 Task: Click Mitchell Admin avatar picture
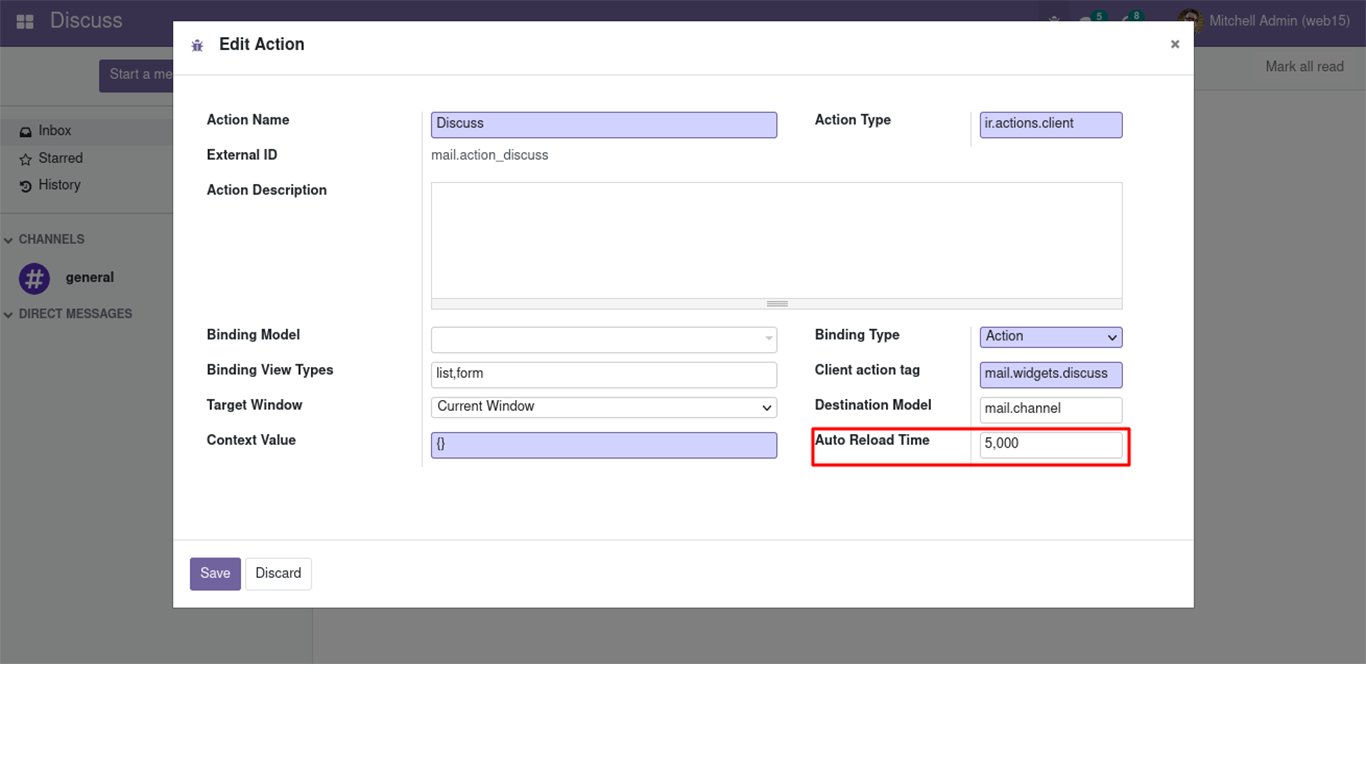[1189, 21]
